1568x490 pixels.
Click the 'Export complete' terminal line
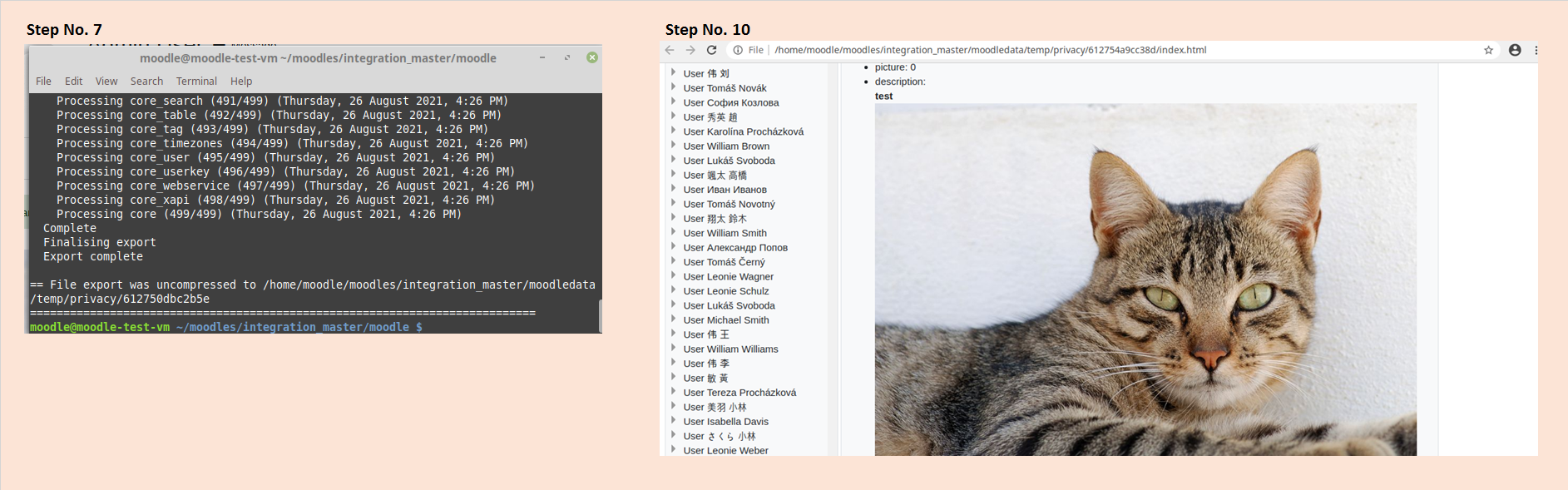[93, 256]
